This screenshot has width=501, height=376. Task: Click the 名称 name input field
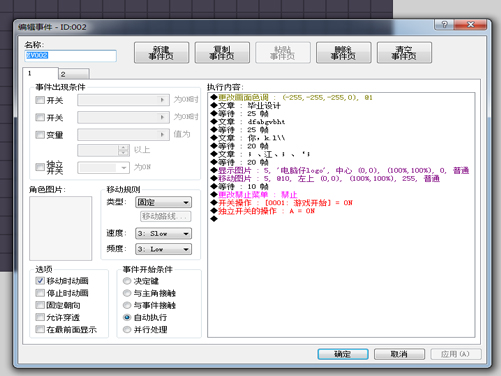click(x=71, y=56)
